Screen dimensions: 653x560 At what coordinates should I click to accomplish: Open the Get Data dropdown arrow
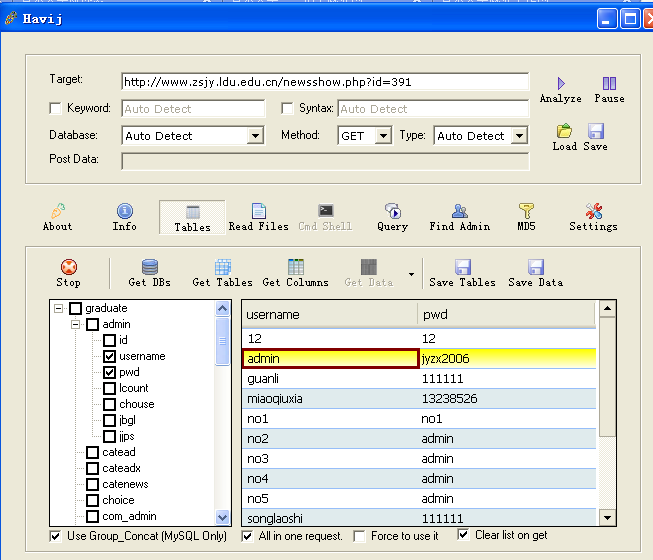[411, 274]
